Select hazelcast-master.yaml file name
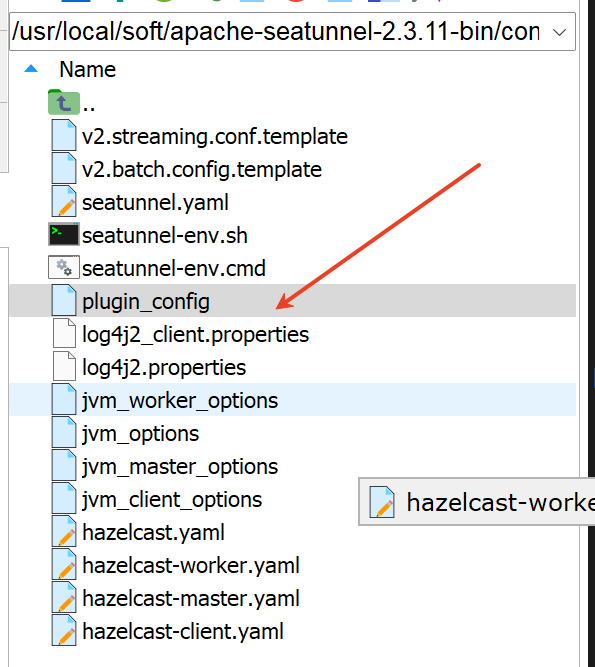This screenshot has height=667, width=595. (x=191, y=598)
